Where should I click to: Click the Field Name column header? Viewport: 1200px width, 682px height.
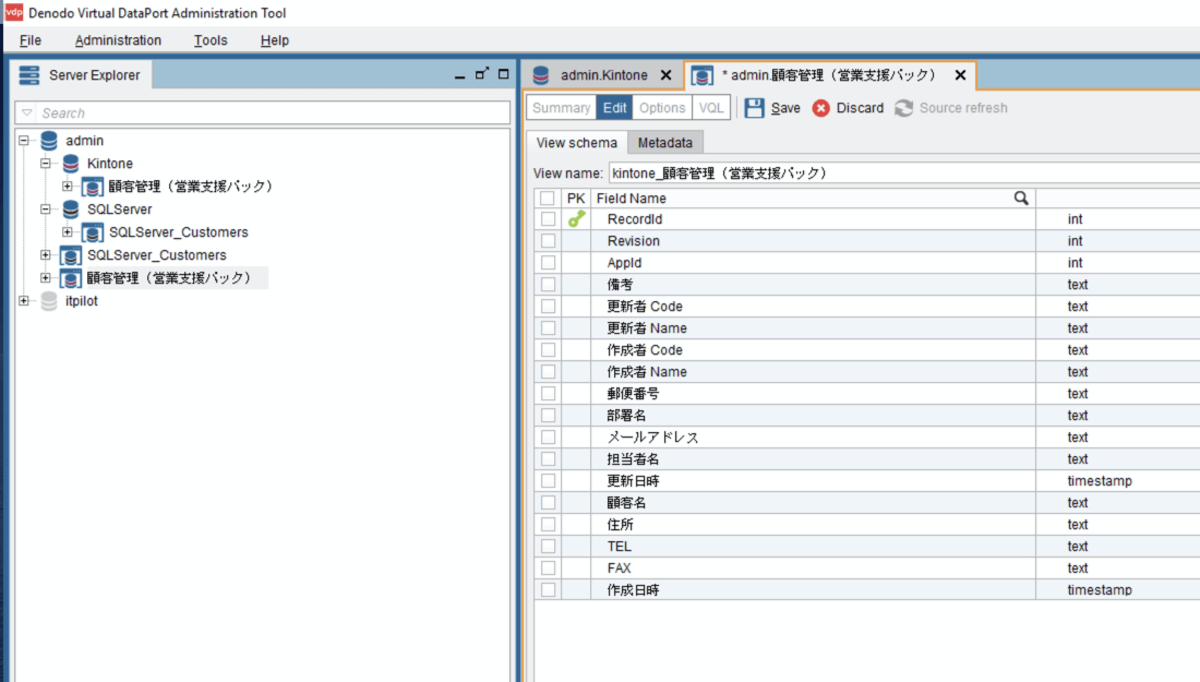[813, 198]
